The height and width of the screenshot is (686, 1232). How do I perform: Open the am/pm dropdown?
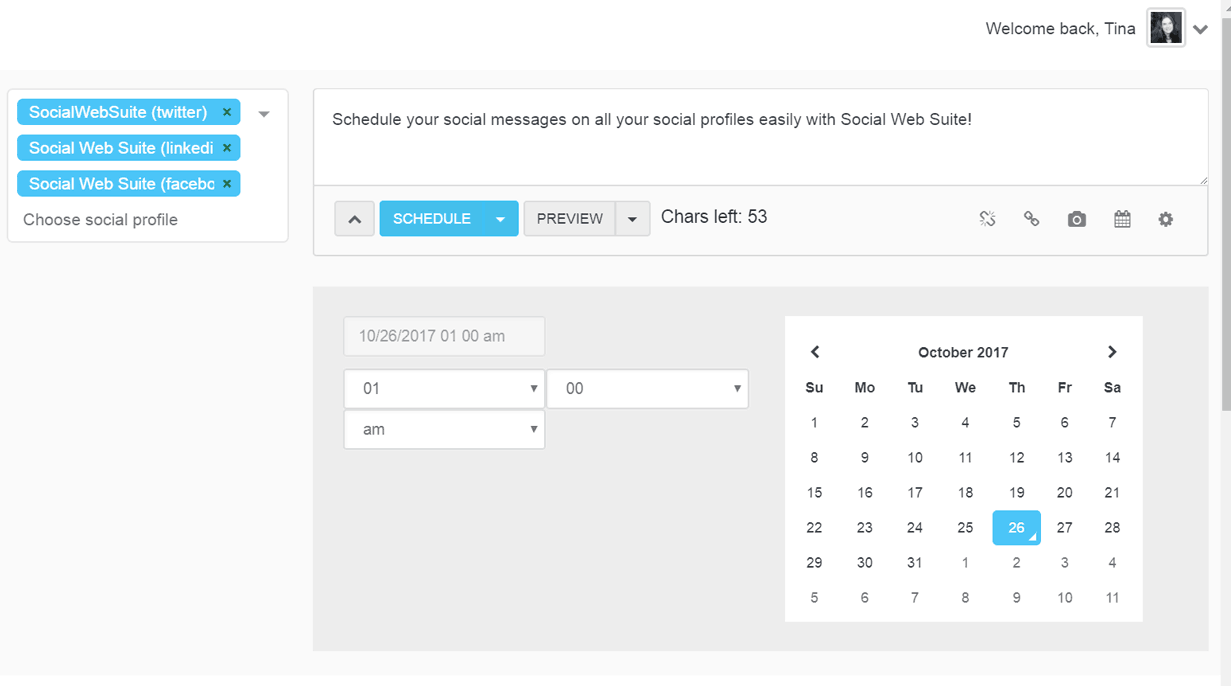pyautogui.click(x=444, y=430)
